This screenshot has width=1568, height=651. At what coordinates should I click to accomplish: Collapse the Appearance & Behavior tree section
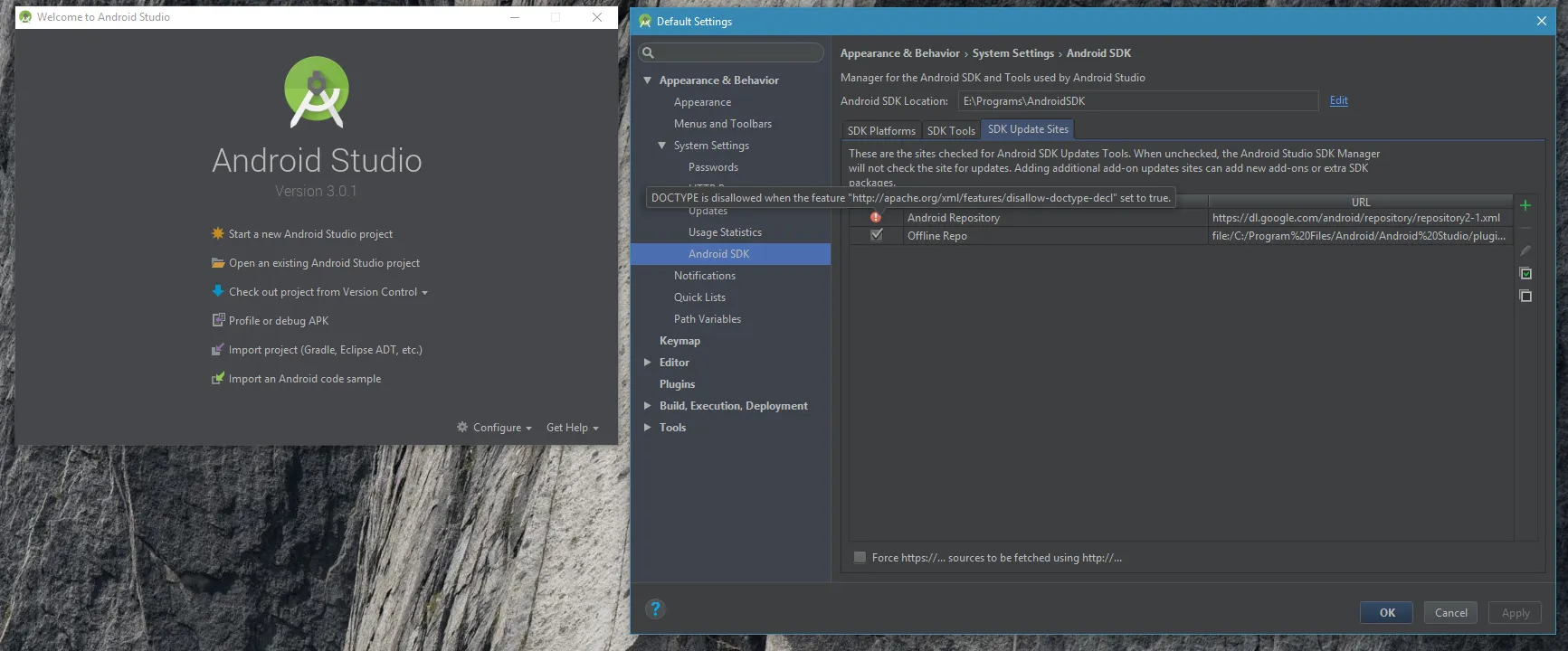tap(648, 80)
